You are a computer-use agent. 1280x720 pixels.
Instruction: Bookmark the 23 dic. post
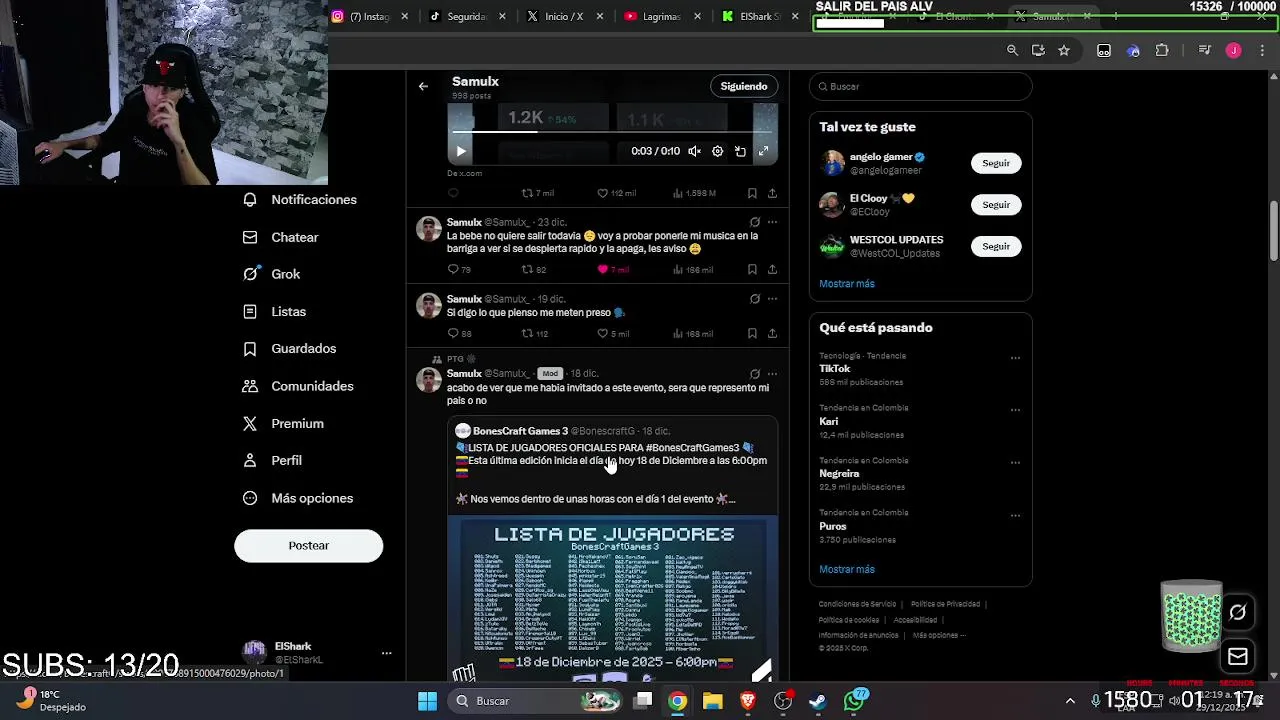(752, 270)
